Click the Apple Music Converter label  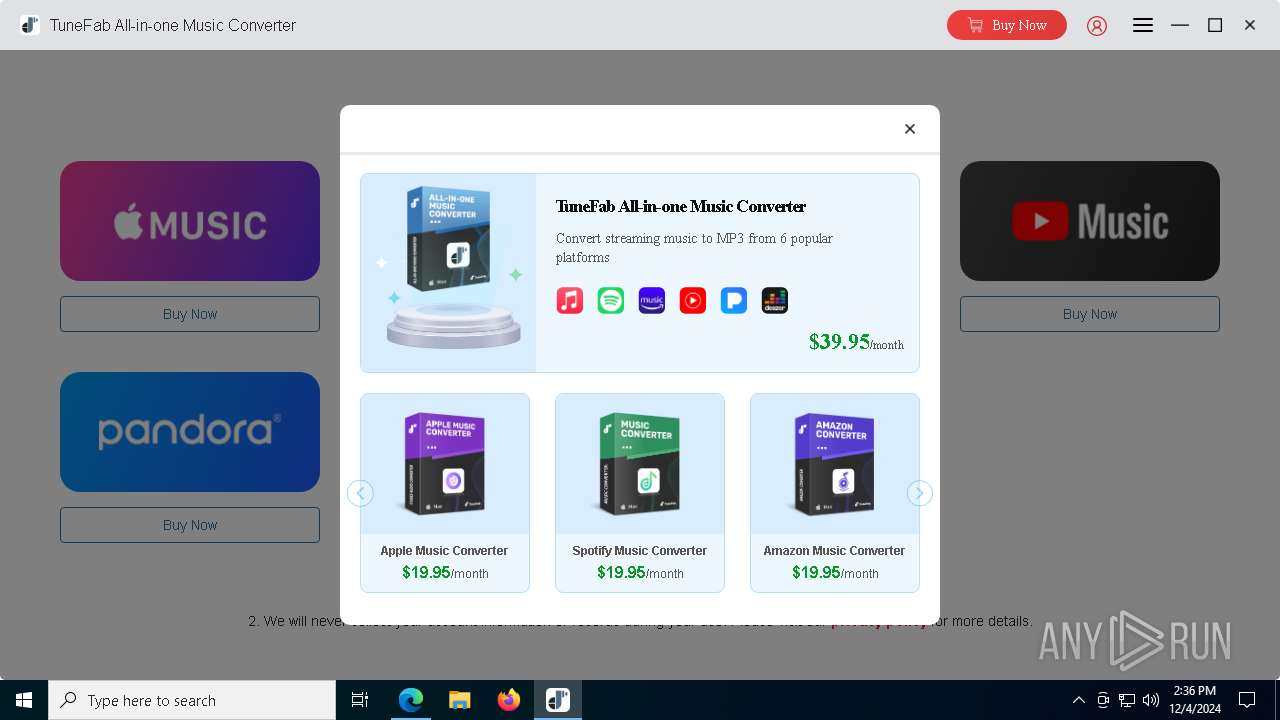coord(444,551)
